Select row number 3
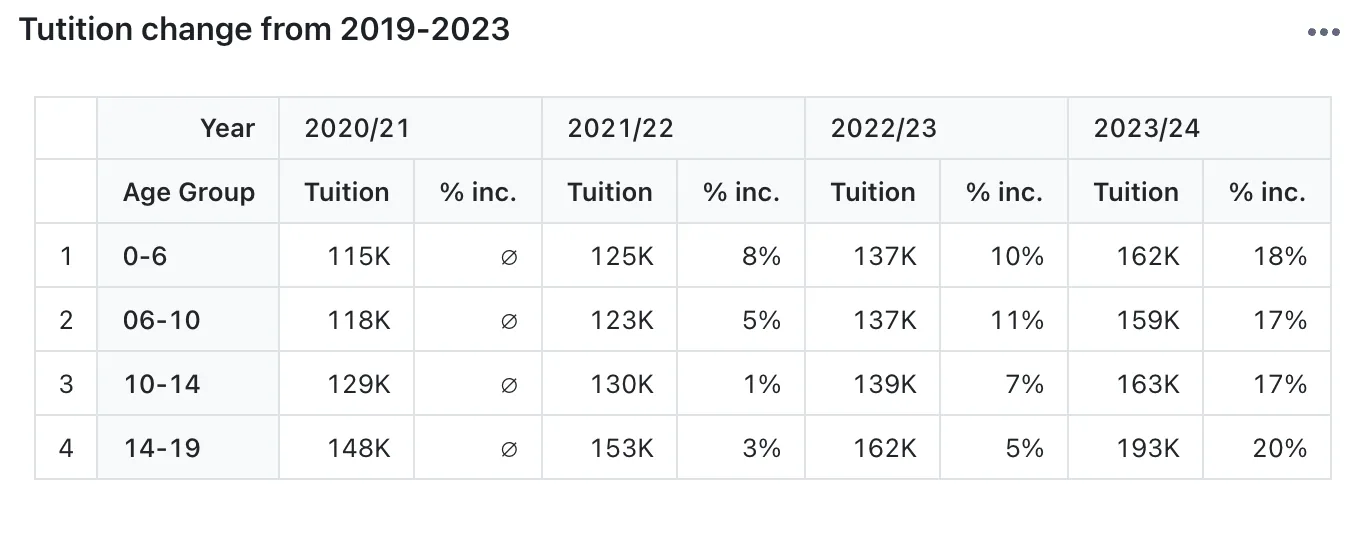The image size is (1362, 548). pos(66,383)
